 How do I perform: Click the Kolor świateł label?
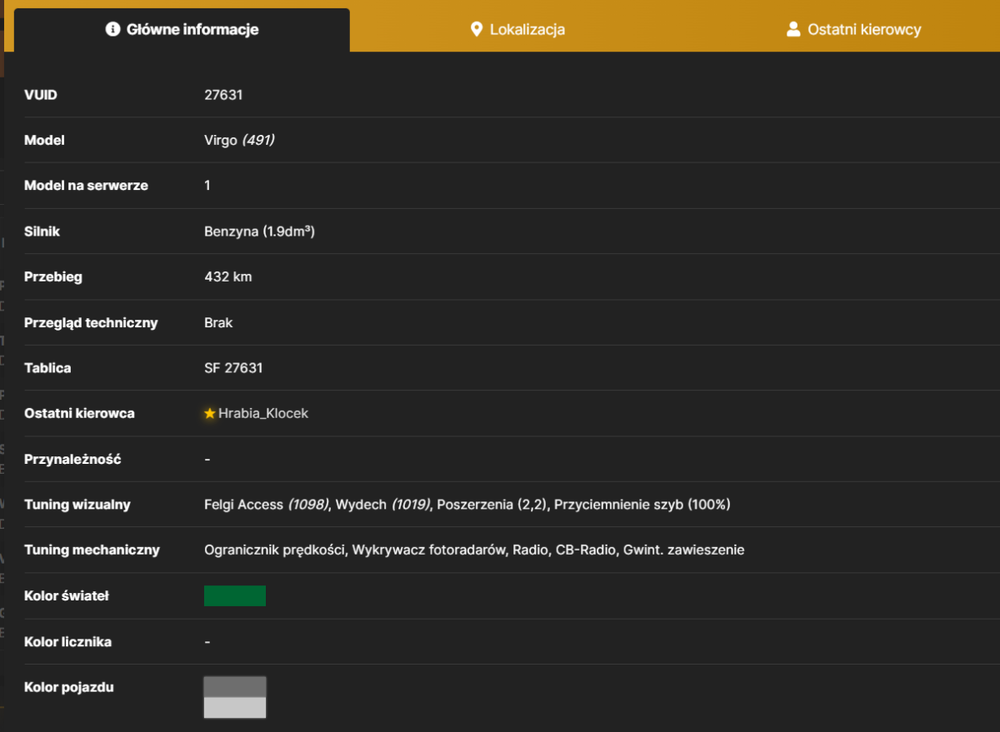(x=66, y=596)
